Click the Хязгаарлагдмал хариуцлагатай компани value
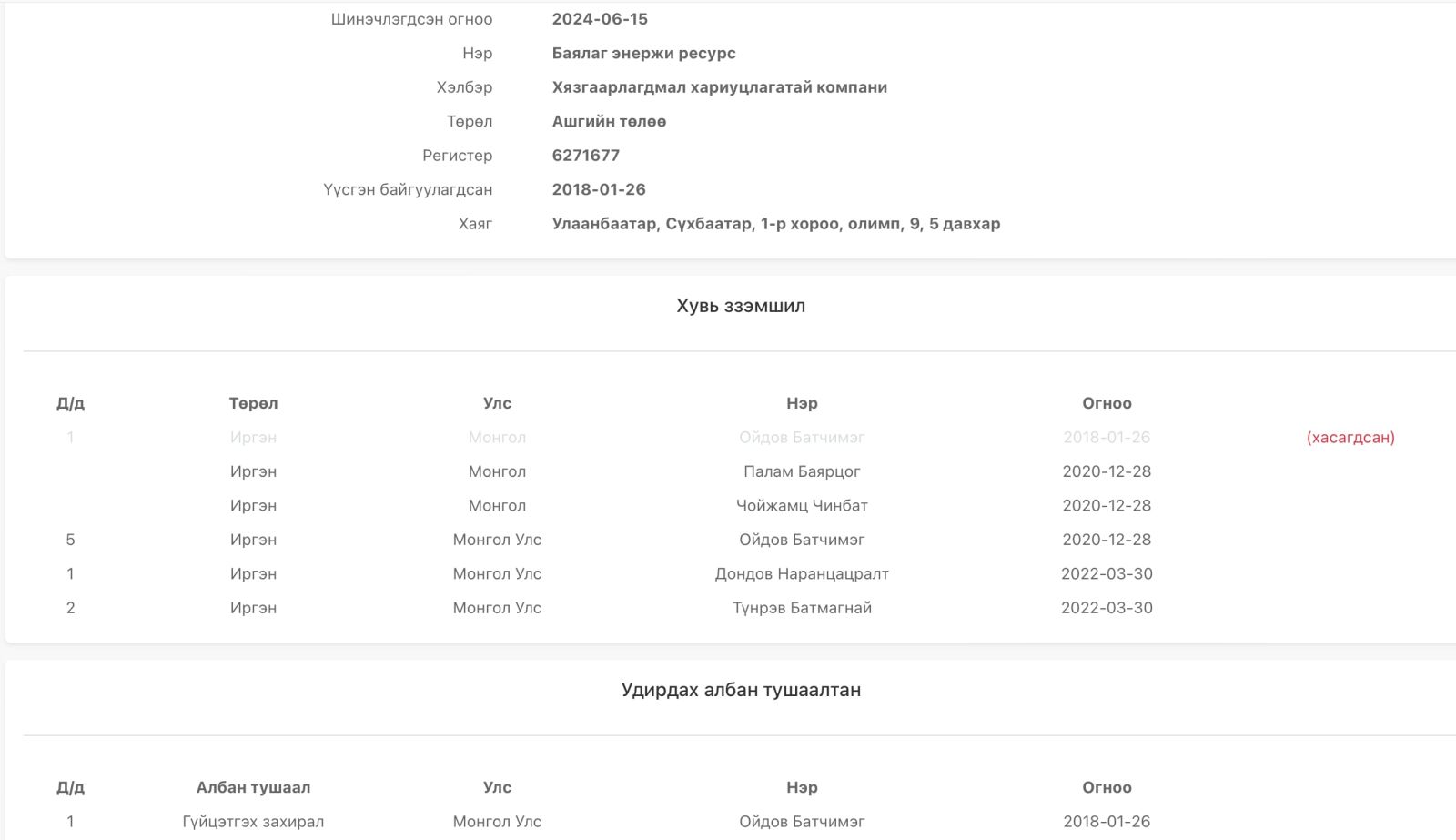This screenshot has height=840, width=1456. pyautogui.click(x=719, y=87)
